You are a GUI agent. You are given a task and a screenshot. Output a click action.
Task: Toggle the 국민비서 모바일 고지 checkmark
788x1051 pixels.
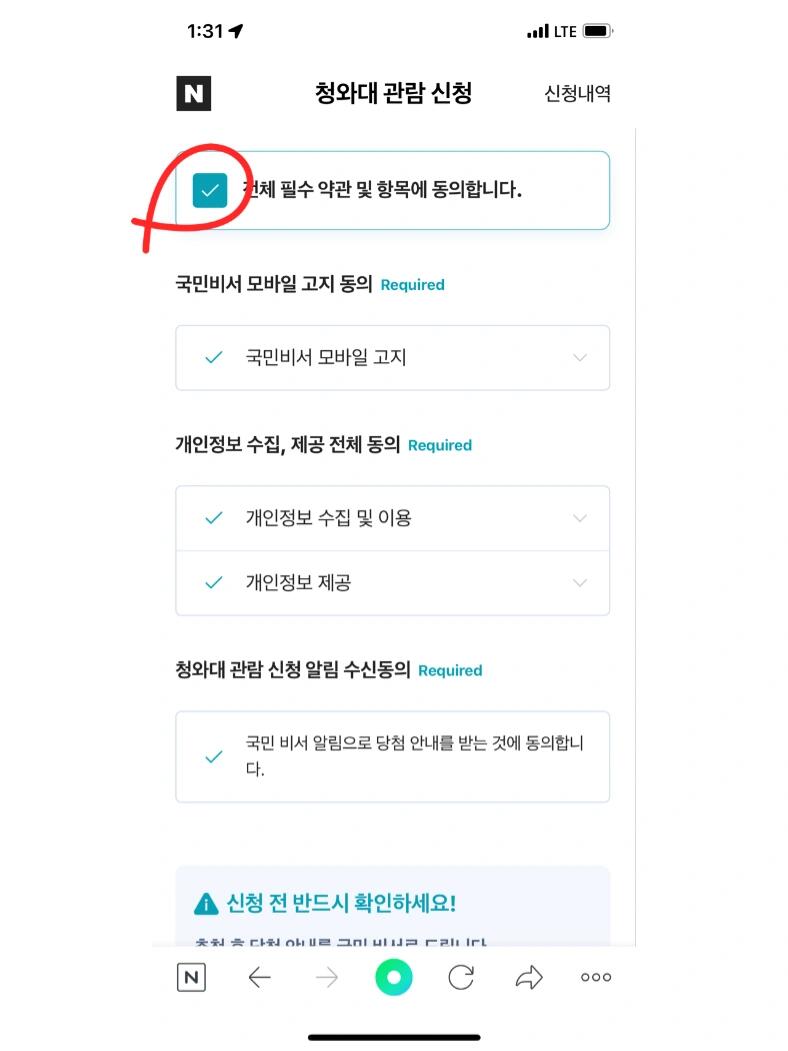(x=214, y=357)
